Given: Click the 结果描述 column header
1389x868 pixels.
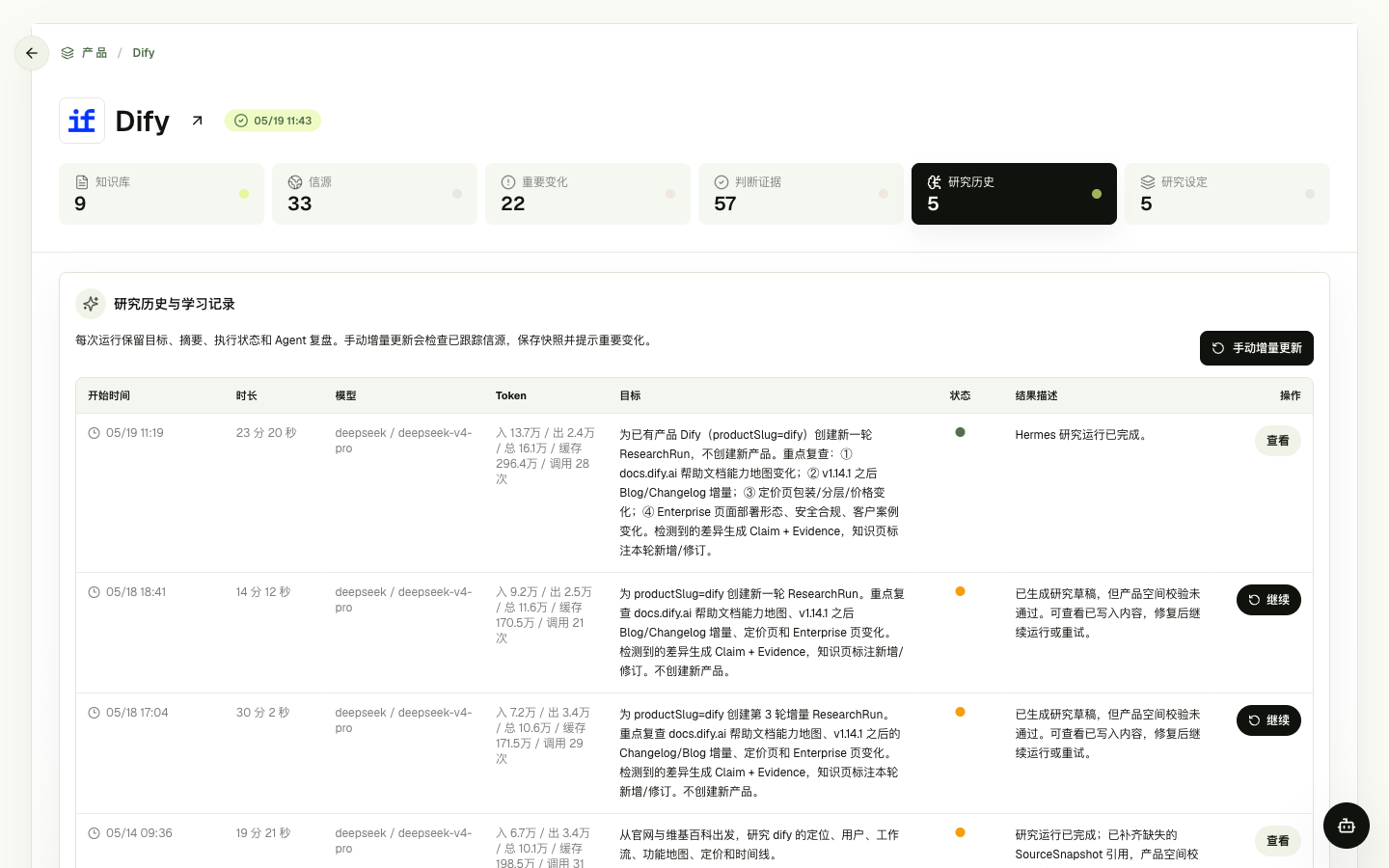Looking at the screenshot, I should coord(1037,395).
